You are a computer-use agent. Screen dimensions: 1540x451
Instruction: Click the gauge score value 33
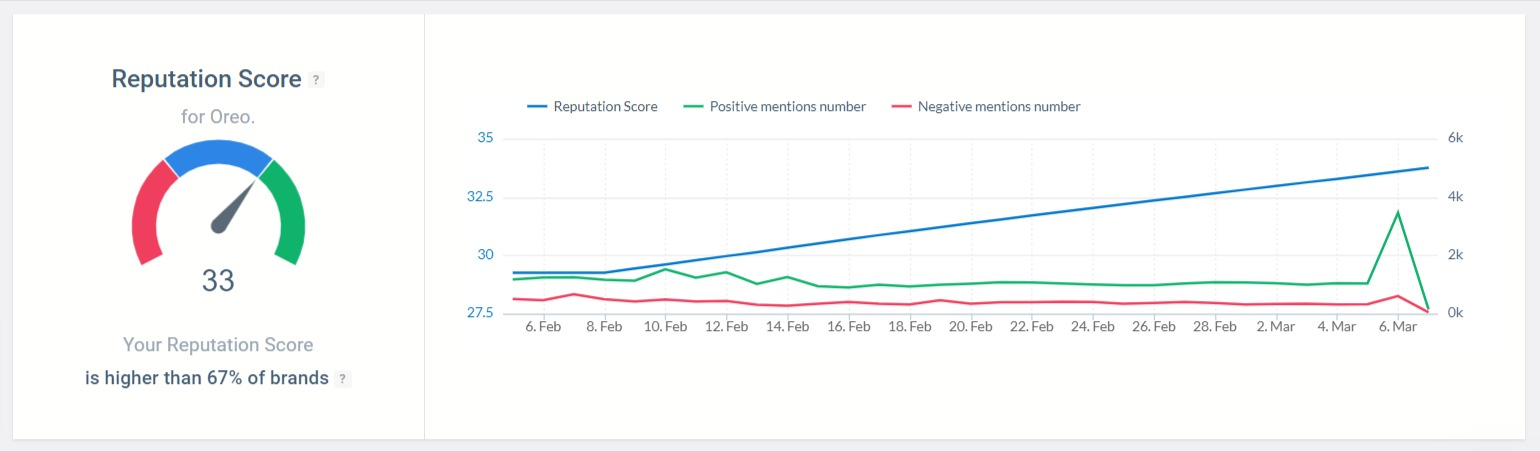[218, 281]
